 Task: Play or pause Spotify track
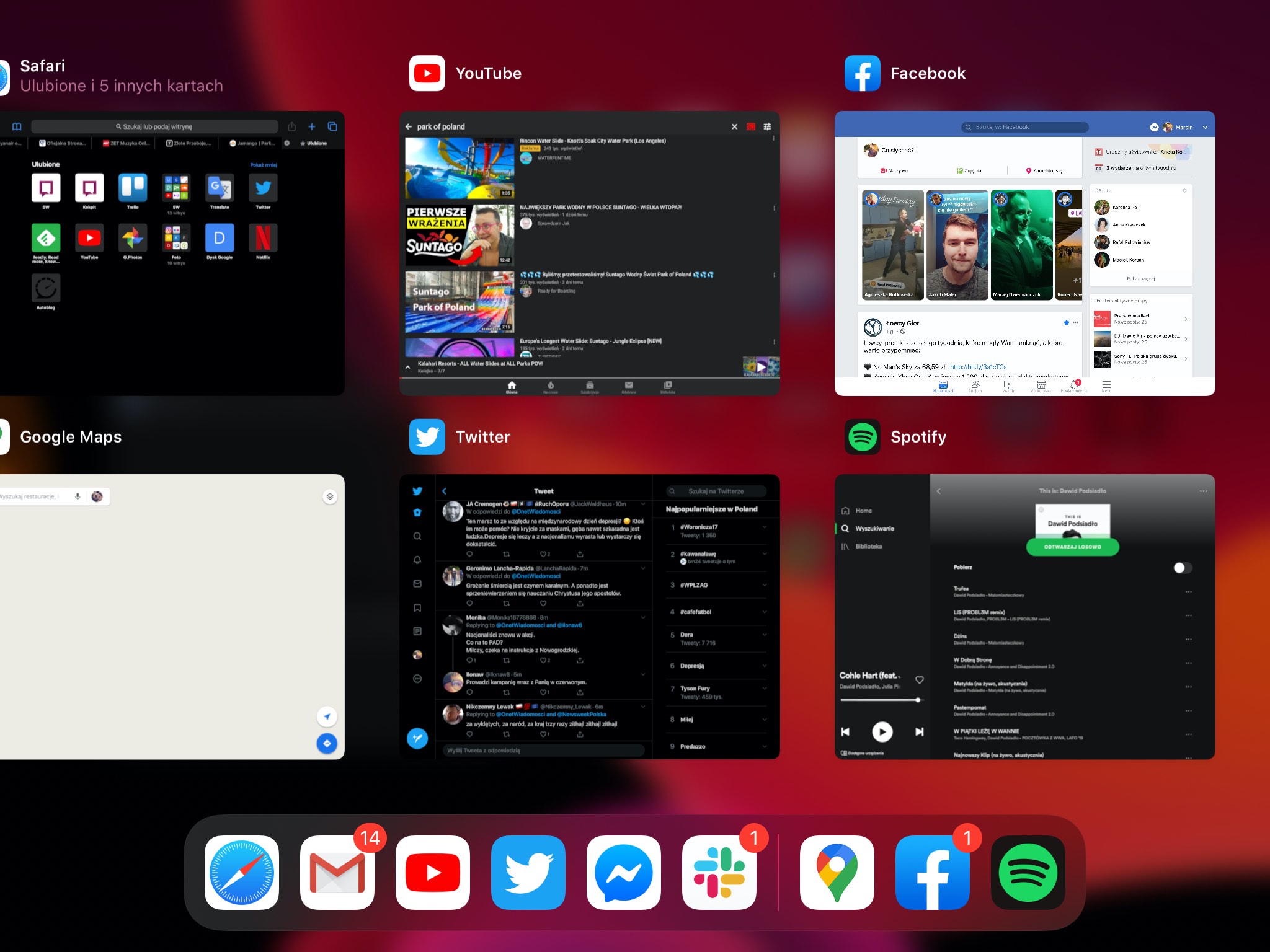click(x=882, y=732)
